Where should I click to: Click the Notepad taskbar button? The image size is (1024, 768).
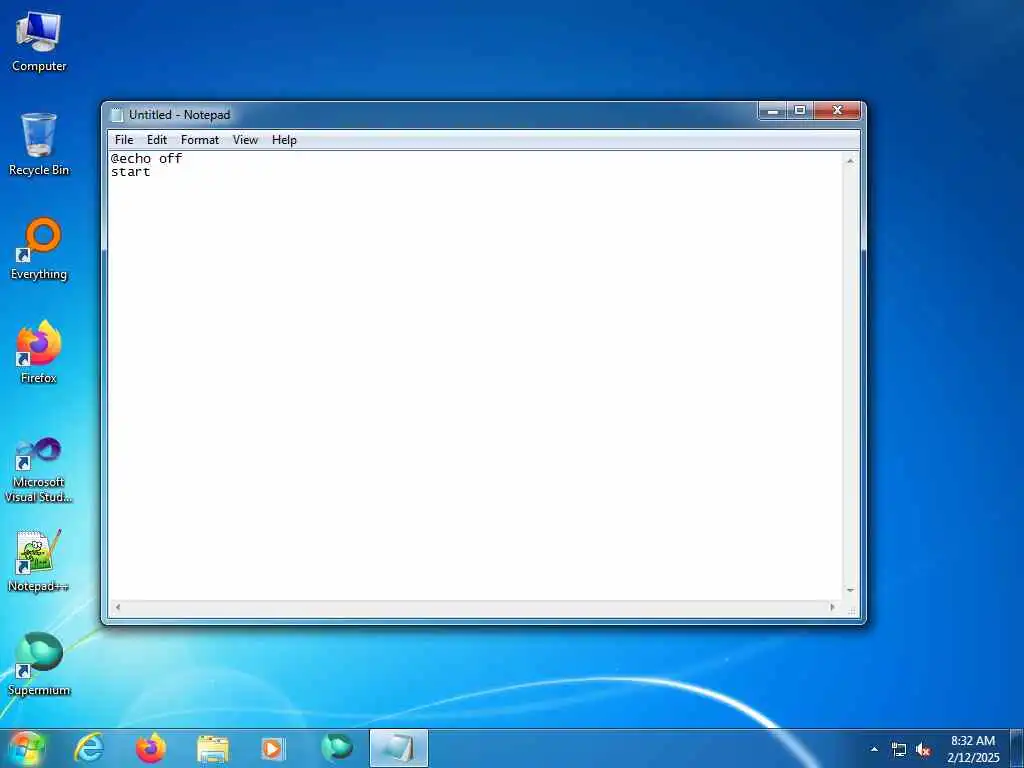point(398,748)
